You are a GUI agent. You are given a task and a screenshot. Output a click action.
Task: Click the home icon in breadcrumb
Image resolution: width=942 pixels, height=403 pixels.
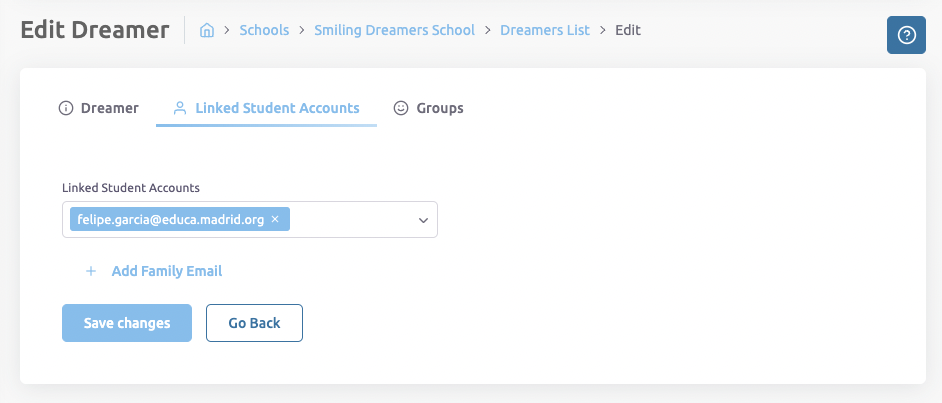coord(207,31)
